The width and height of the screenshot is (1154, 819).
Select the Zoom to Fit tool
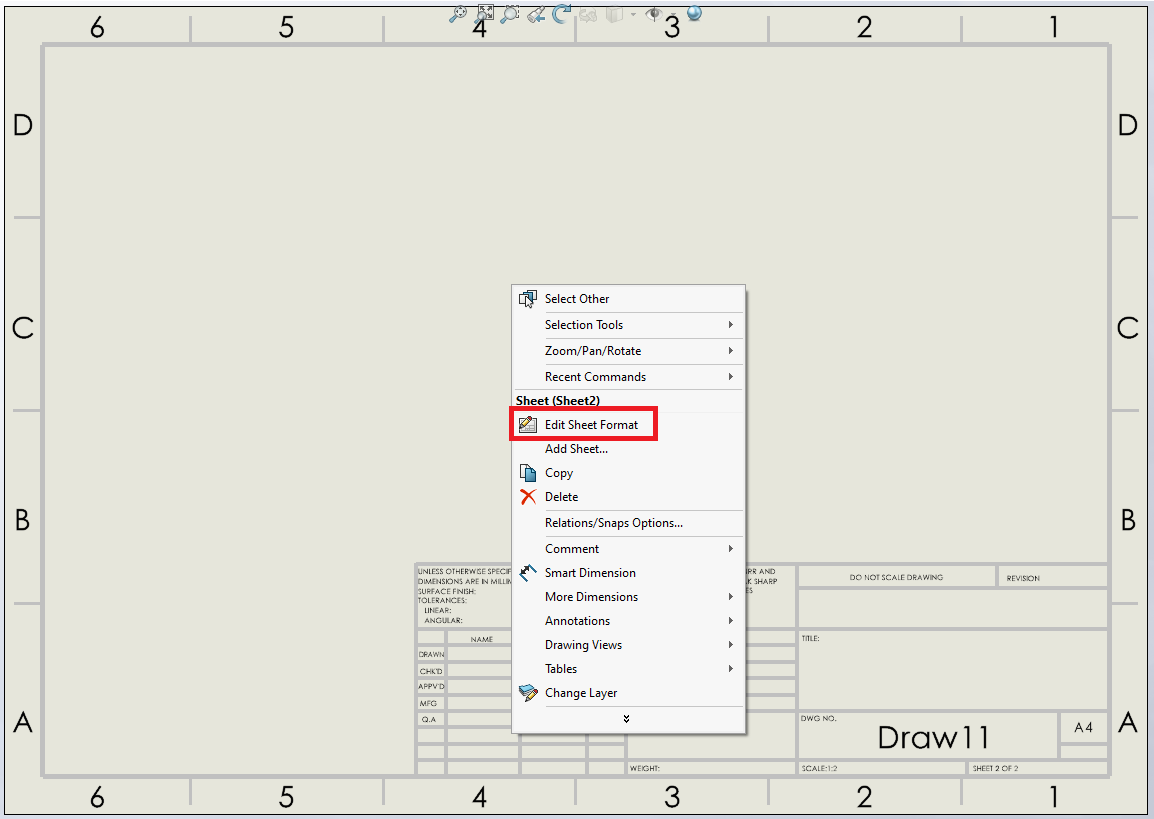pos(484,13)
